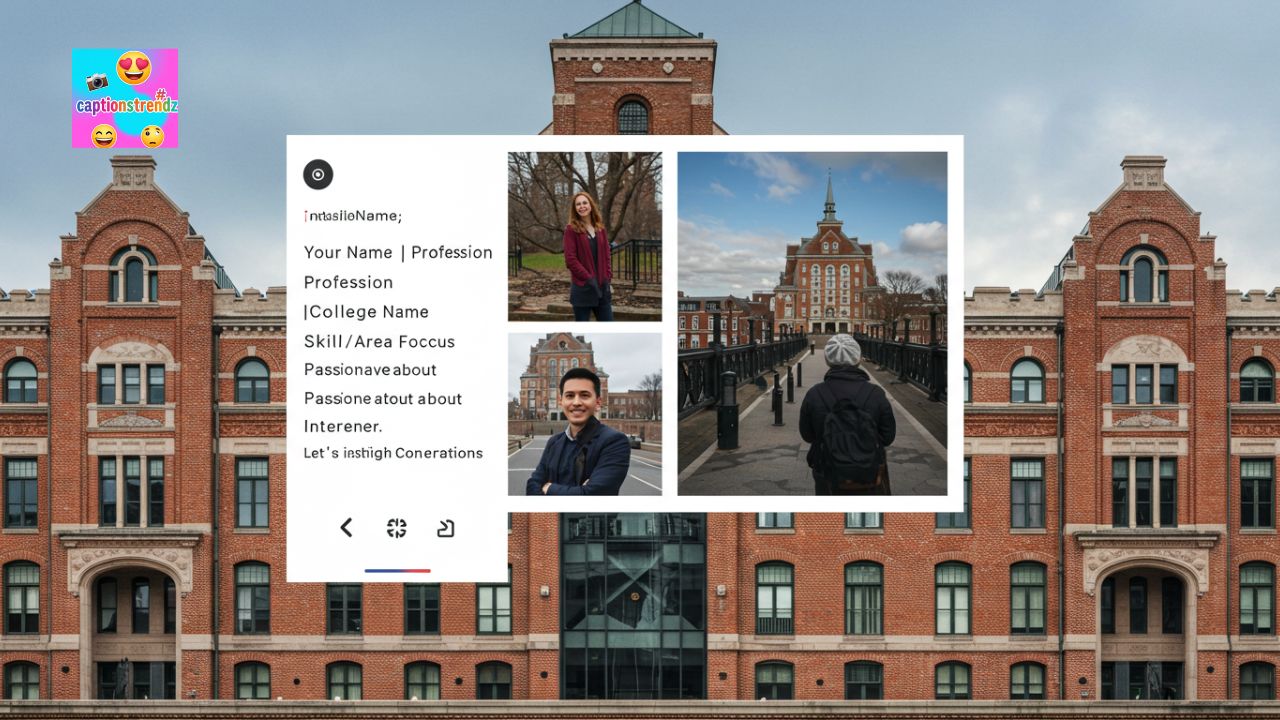The height and width of the screenshot is (720, 1280).
Task: Select the 'College Name' text line
Action: coord(366,312)
